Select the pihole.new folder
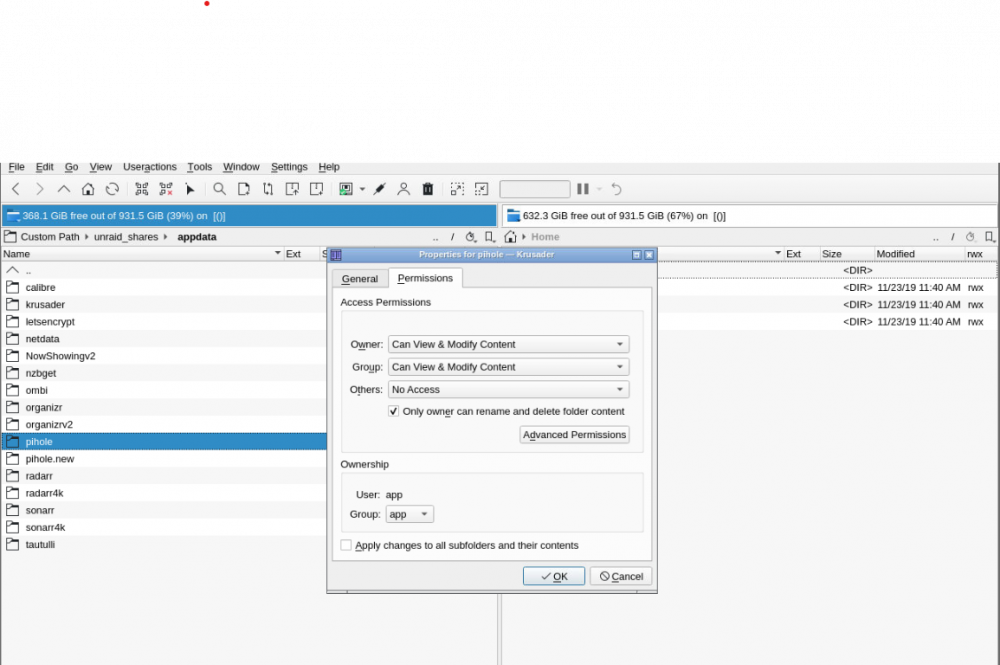 coord(50,459)
